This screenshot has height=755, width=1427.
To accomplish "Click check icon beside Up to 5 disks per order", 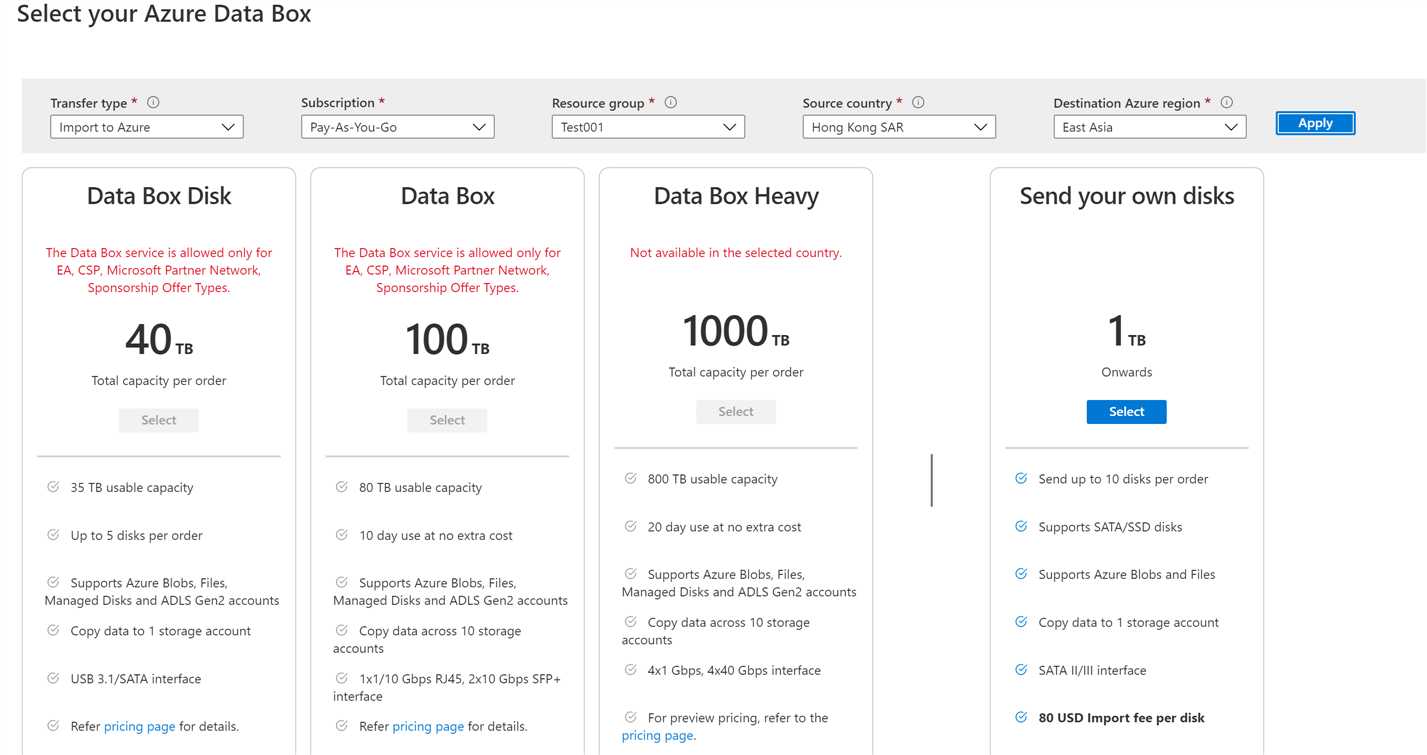I will click(53, 535).
